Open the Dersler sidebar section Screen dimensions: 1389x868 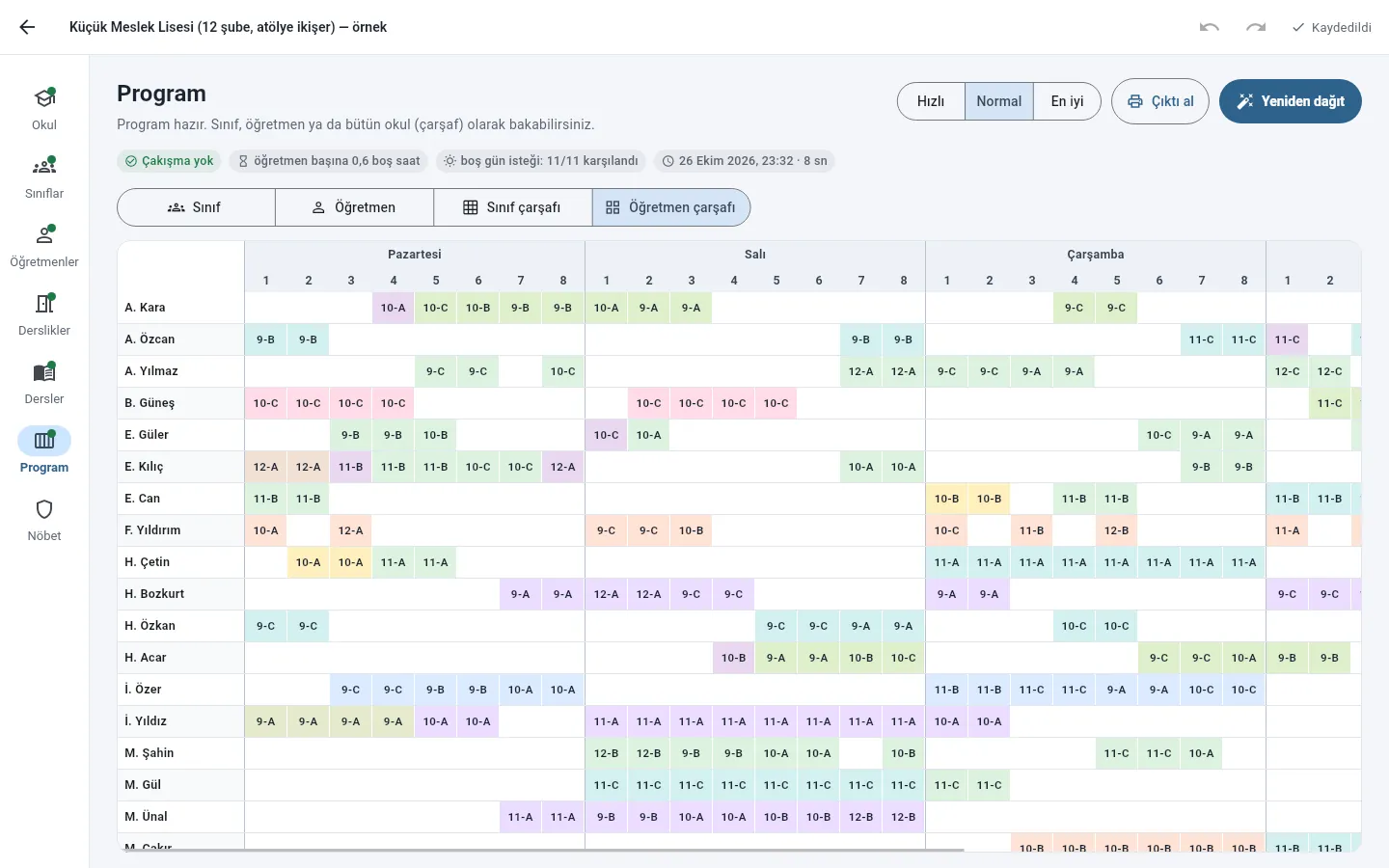pyautogui.click(x=44, y=383)
